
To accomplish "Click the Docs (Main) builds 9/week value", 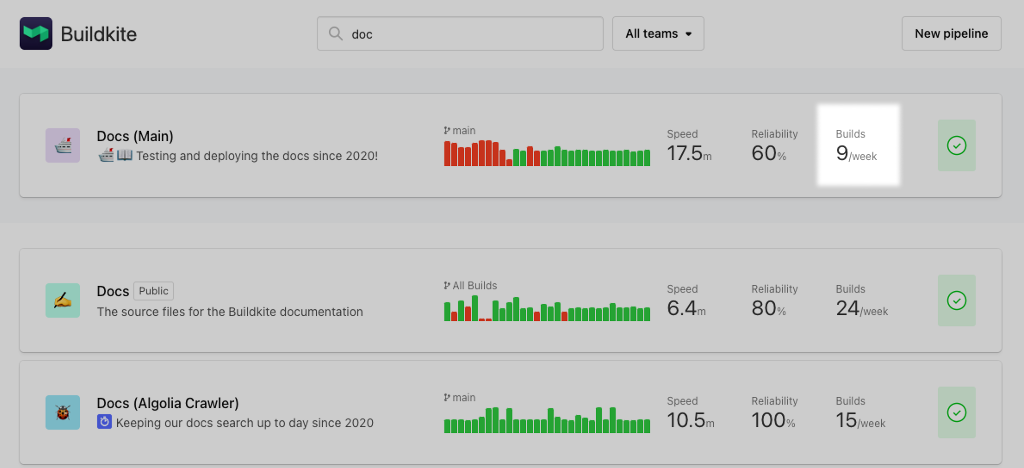I will 856,153.
